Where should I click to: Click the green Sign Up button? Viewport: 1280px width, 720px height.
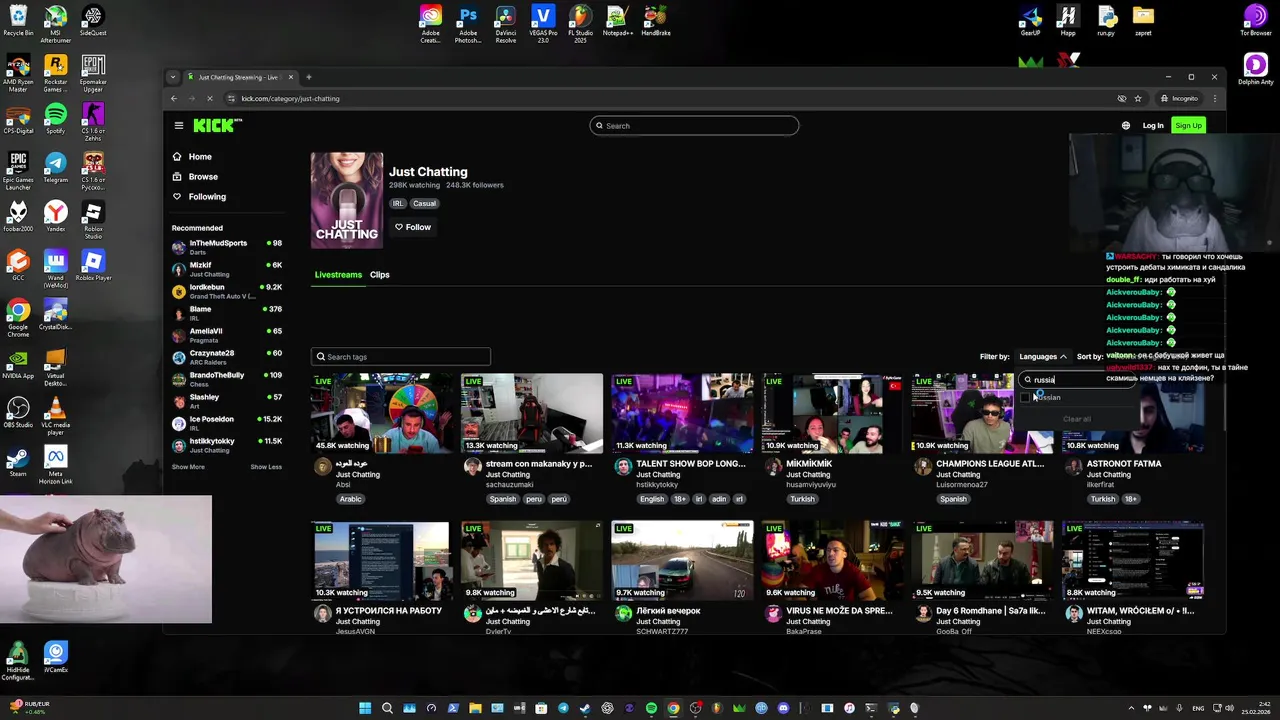1188,125
